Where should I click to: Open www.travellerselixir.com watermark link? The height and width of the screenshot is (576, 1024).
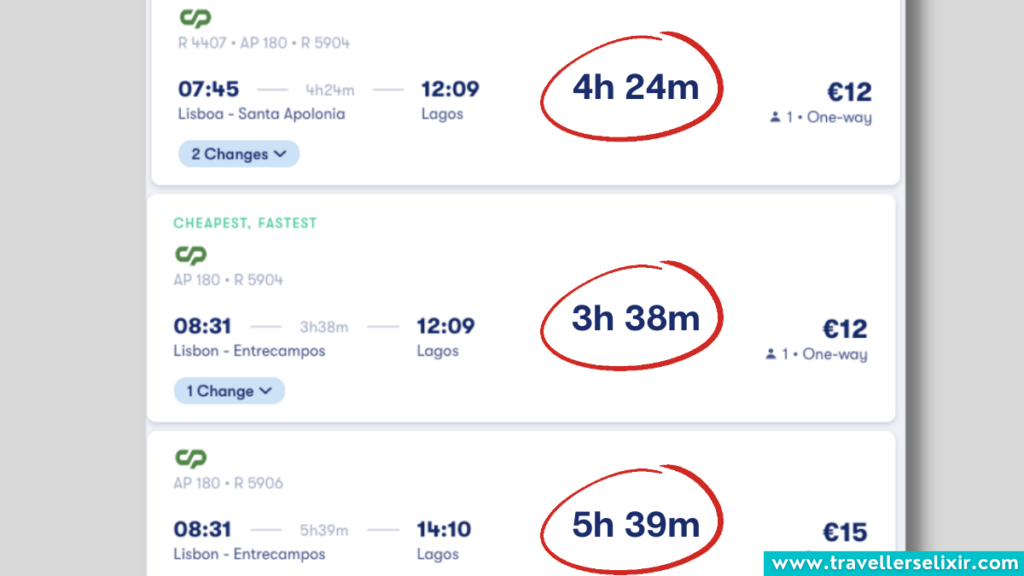pyautogui.click(x=893, y=562)
